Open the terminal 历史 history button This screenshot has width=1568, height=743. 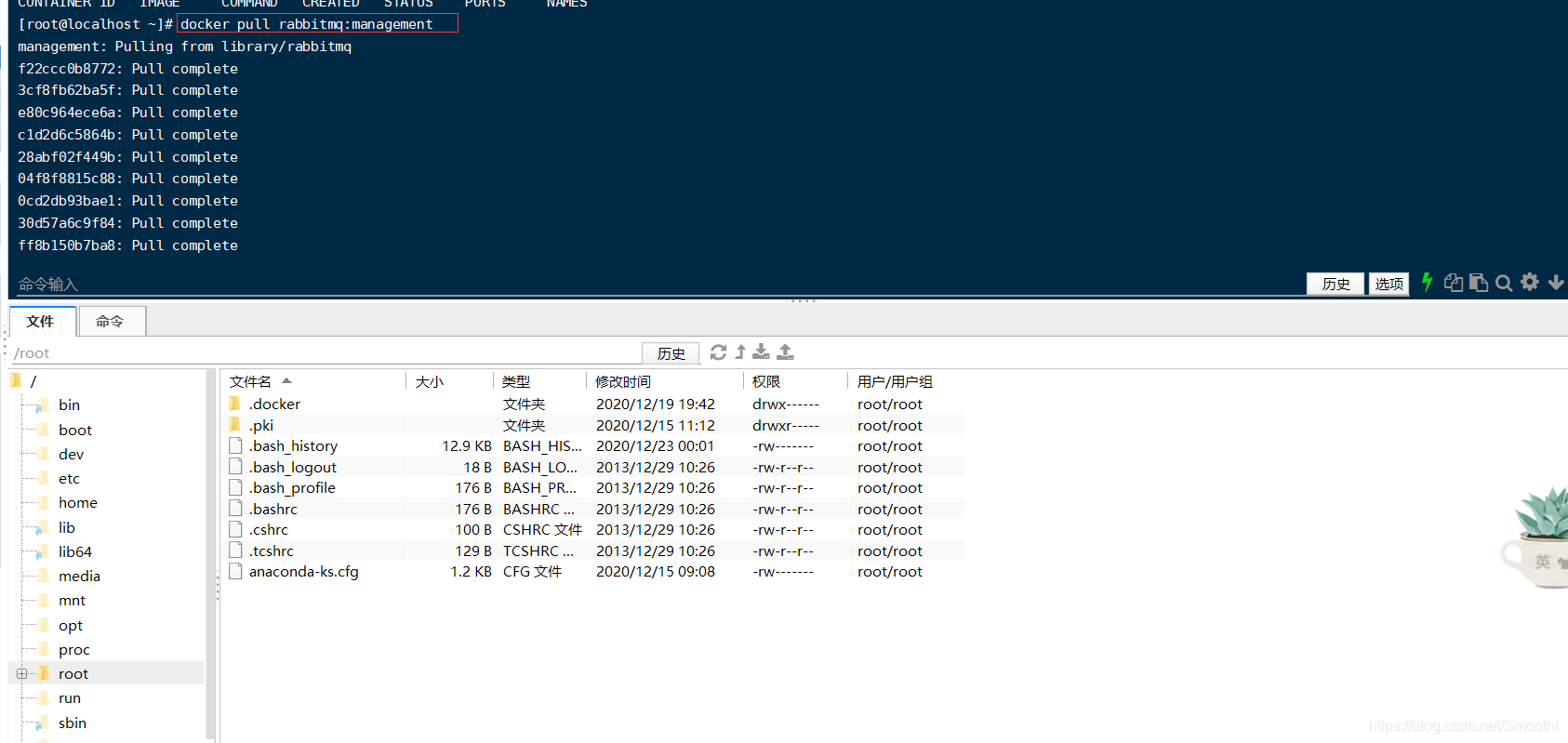coord(1335,284)
